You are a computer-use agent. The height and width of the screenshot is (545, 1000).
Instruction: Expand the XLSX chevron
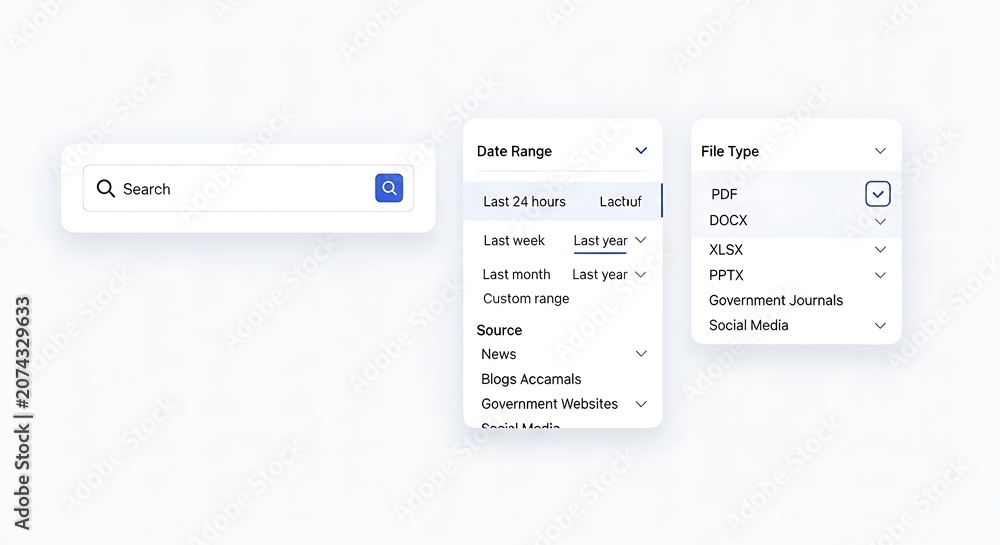point(880,249)
